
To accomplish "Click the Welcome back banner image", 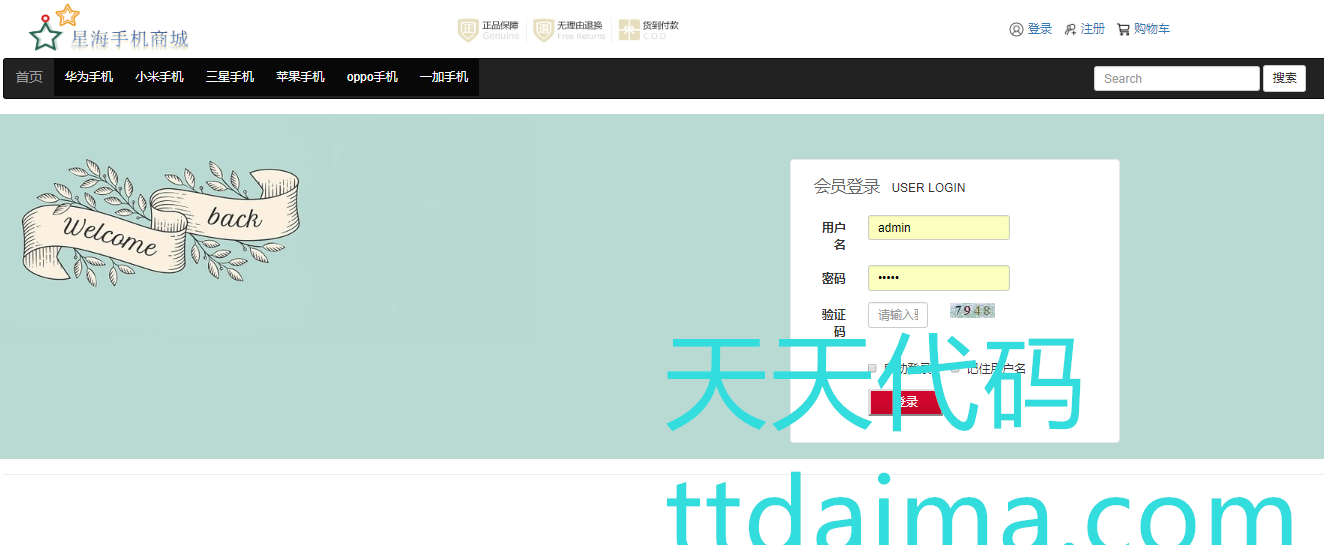I will tap(160, 222).
